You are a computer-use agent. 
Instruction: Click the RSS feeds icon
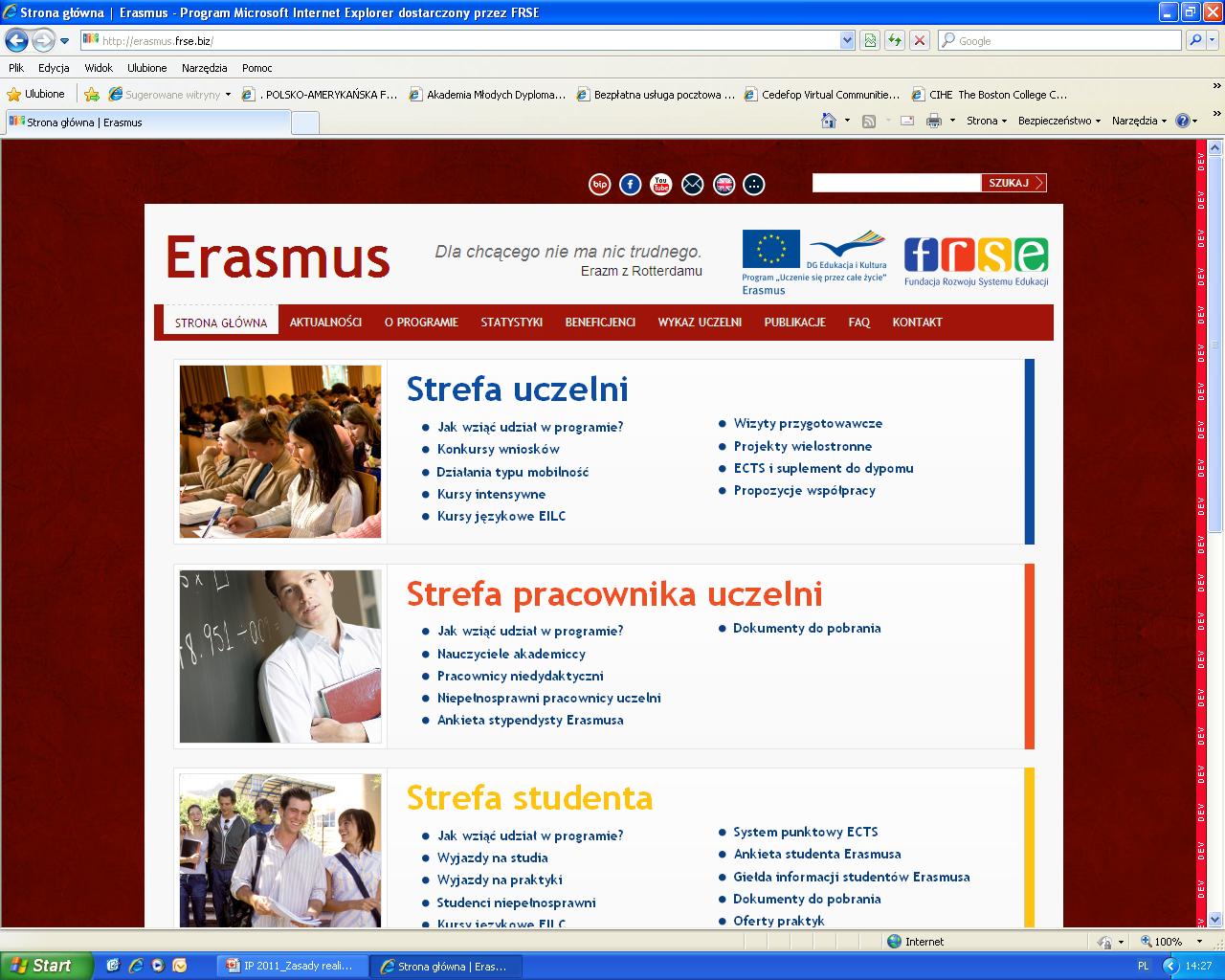(x=869, y=121)
